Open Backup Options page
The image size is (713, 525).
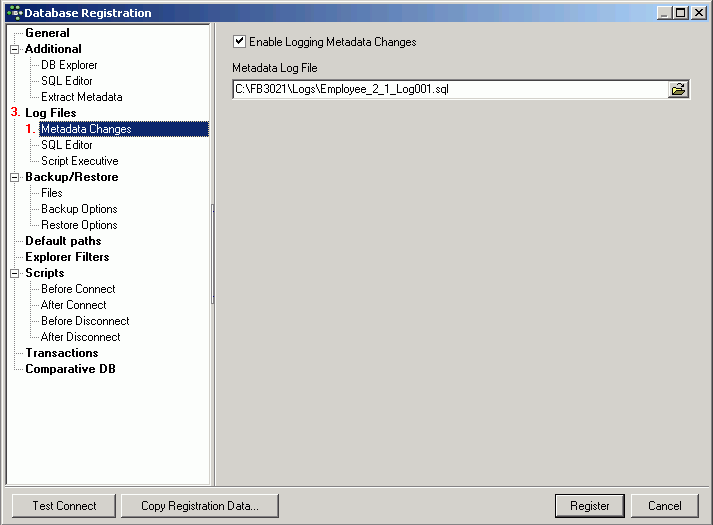pyautogui.click(x=79, y=209)
